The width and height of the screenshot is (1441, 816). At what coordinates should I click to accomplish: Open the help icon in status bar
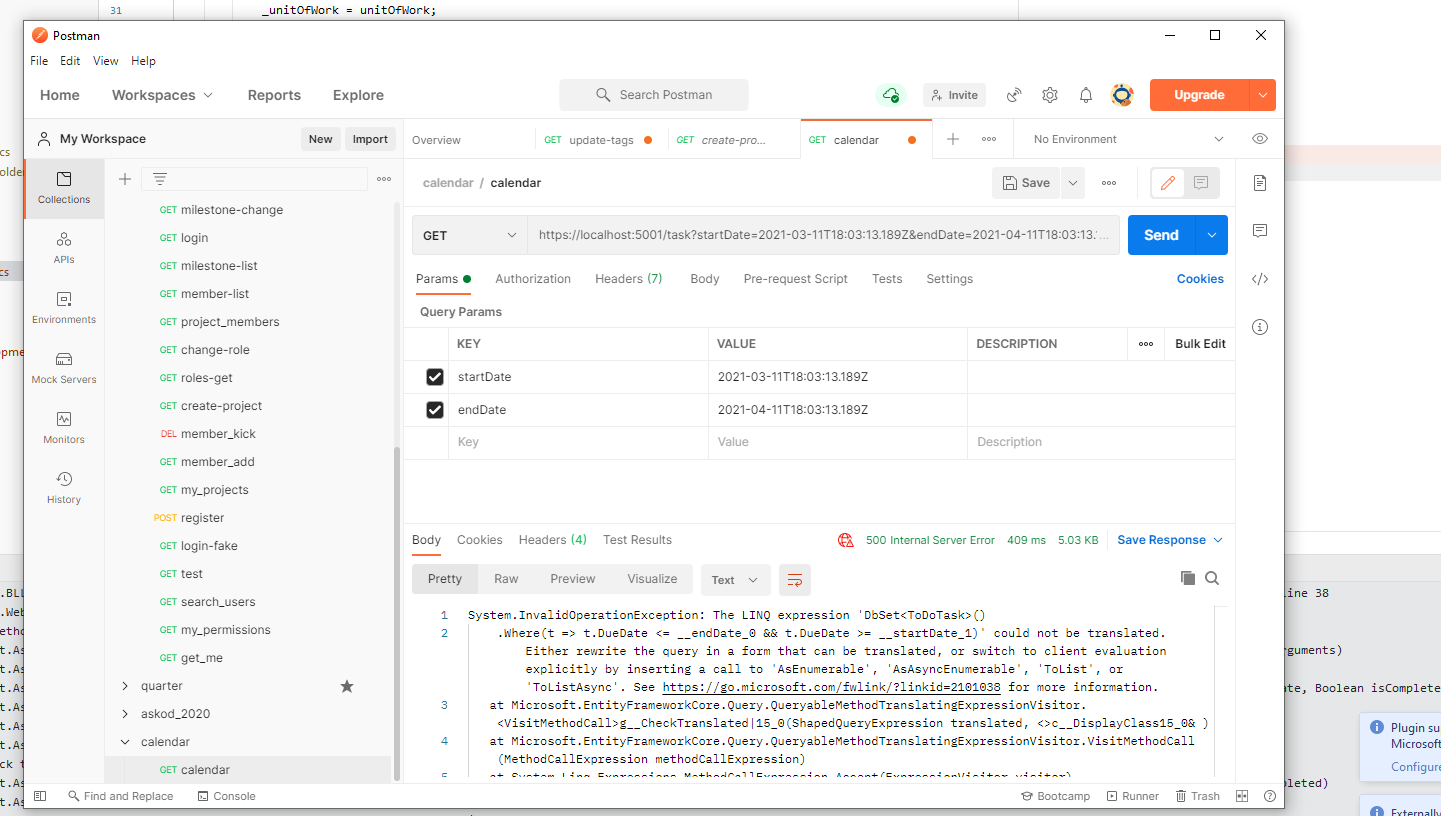(x=1269, y=796)
